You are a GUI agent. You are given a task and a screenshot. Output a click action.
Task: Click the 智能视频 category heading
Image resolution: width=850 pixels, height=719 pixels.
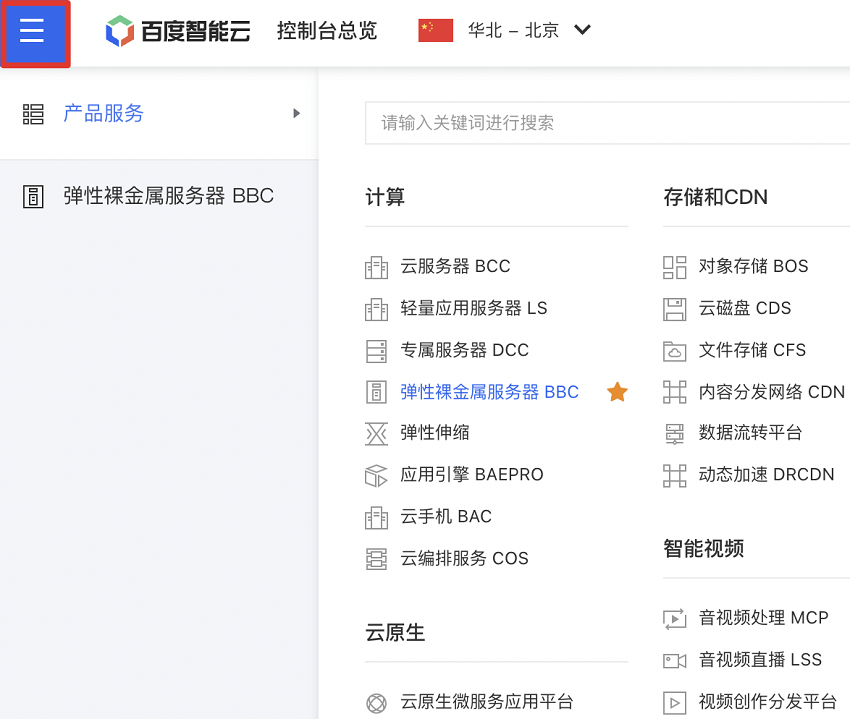[x=704, y=548]
